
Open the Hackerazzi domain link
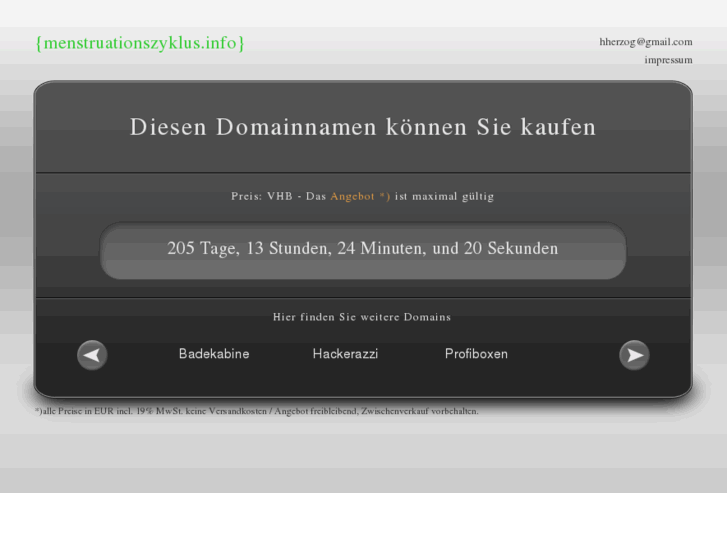[345, 354]
